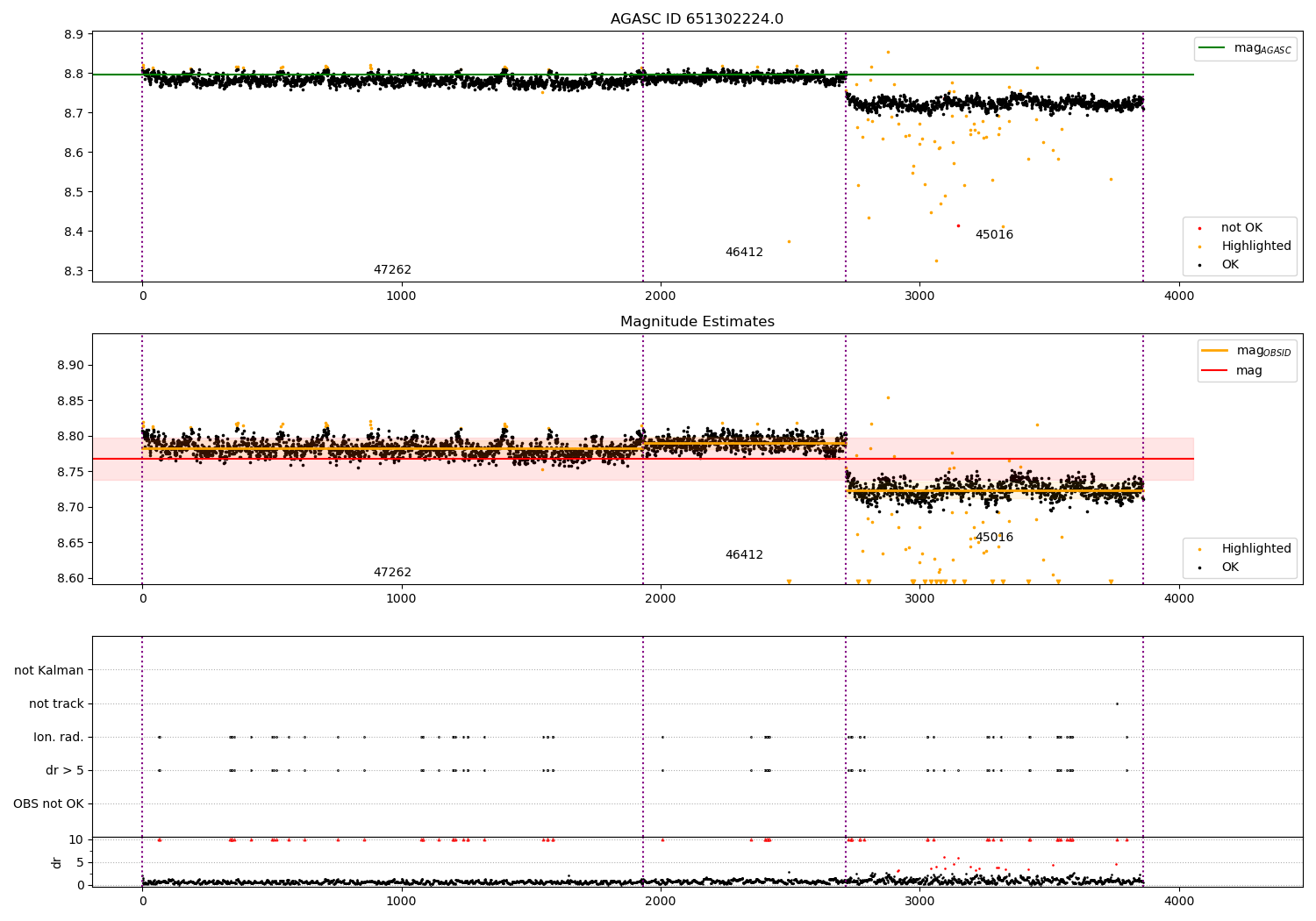Click the '8.90' y-axis tick label
The image size is (1316, 921).
tap(70, 366)
